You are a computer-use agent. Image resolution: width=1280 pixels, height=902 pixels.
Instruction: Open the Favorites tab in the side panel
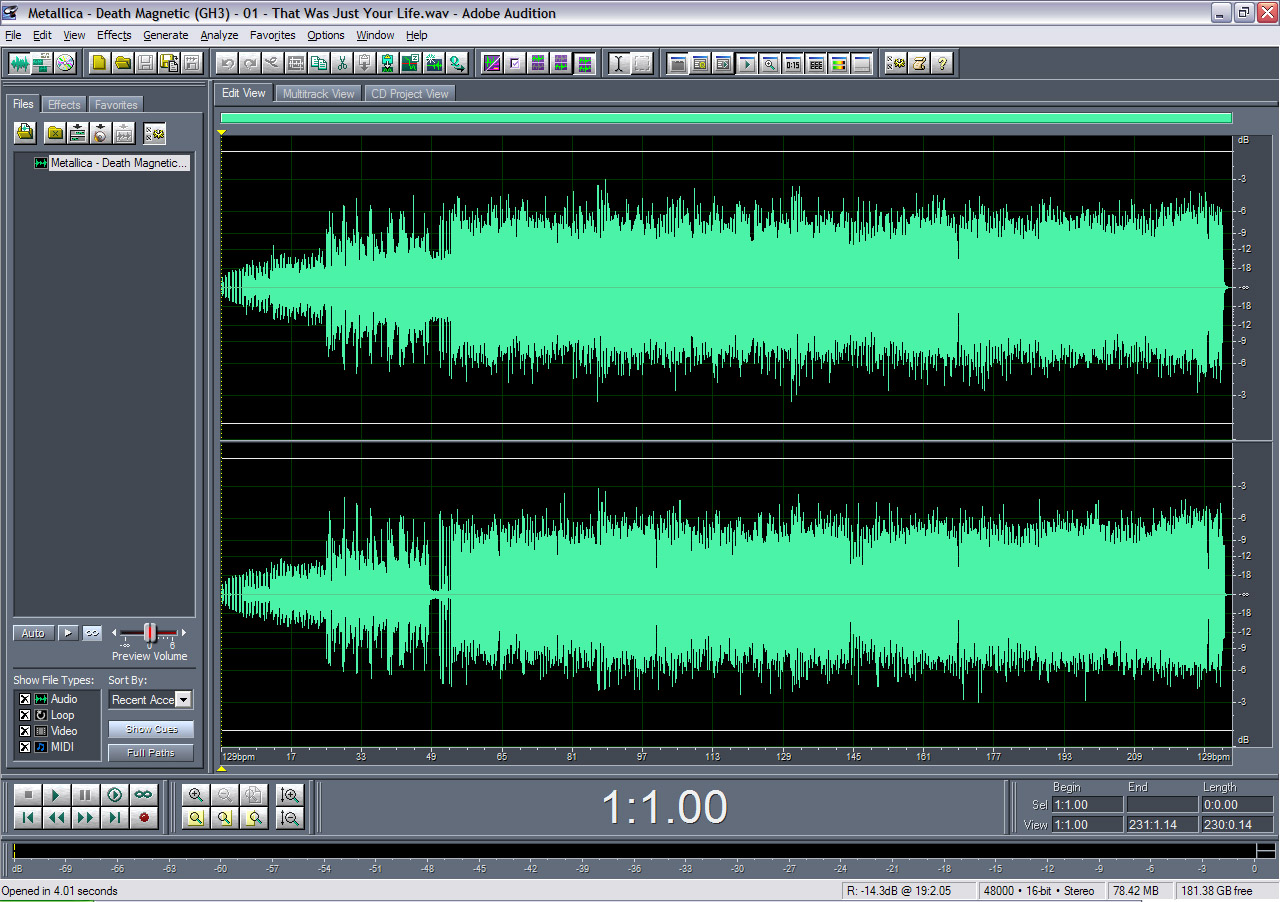click(x=116, y=105)
